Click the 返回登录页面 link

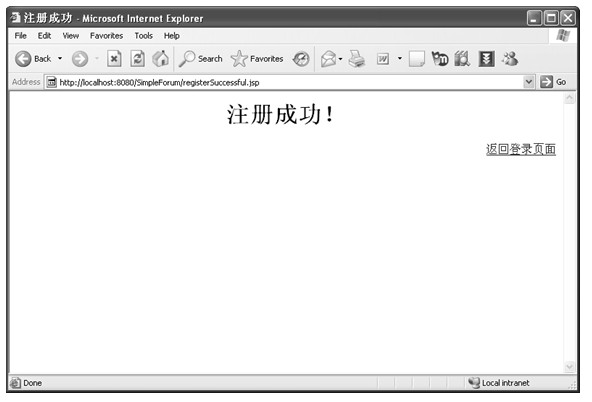tap(521, 149)
